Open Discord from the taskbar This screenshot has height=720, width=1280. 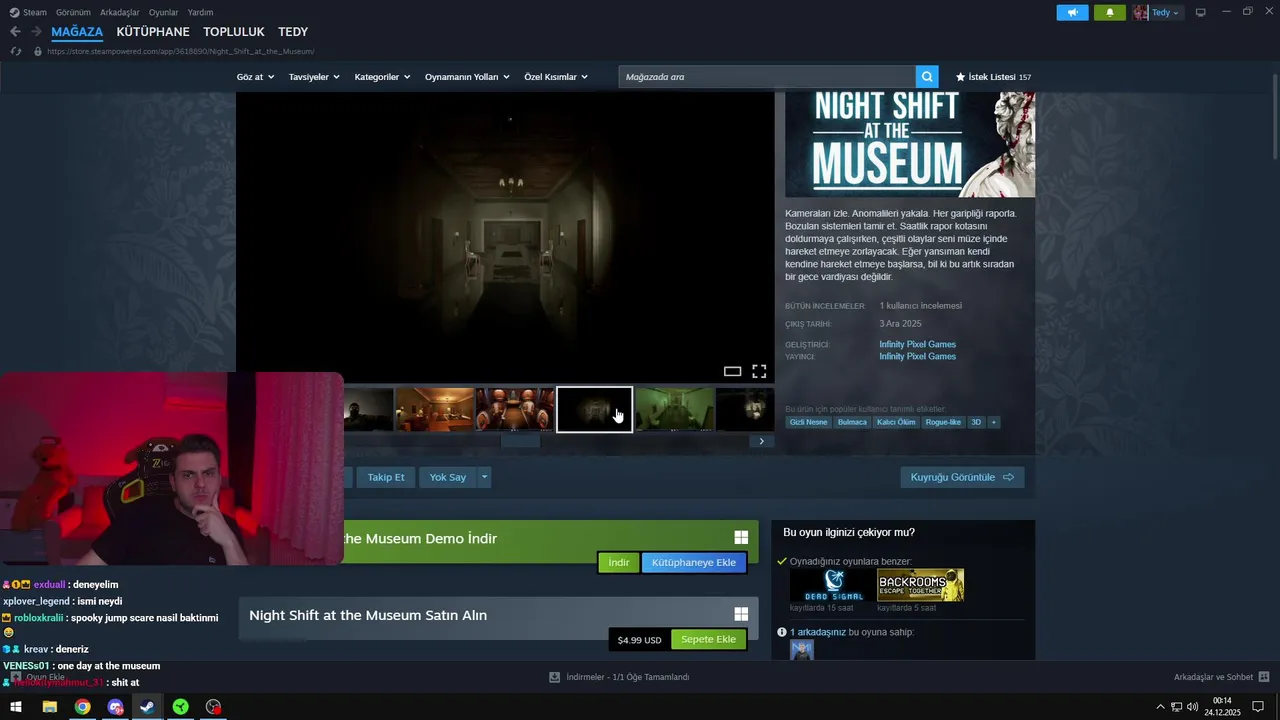(x=115, y=707)
